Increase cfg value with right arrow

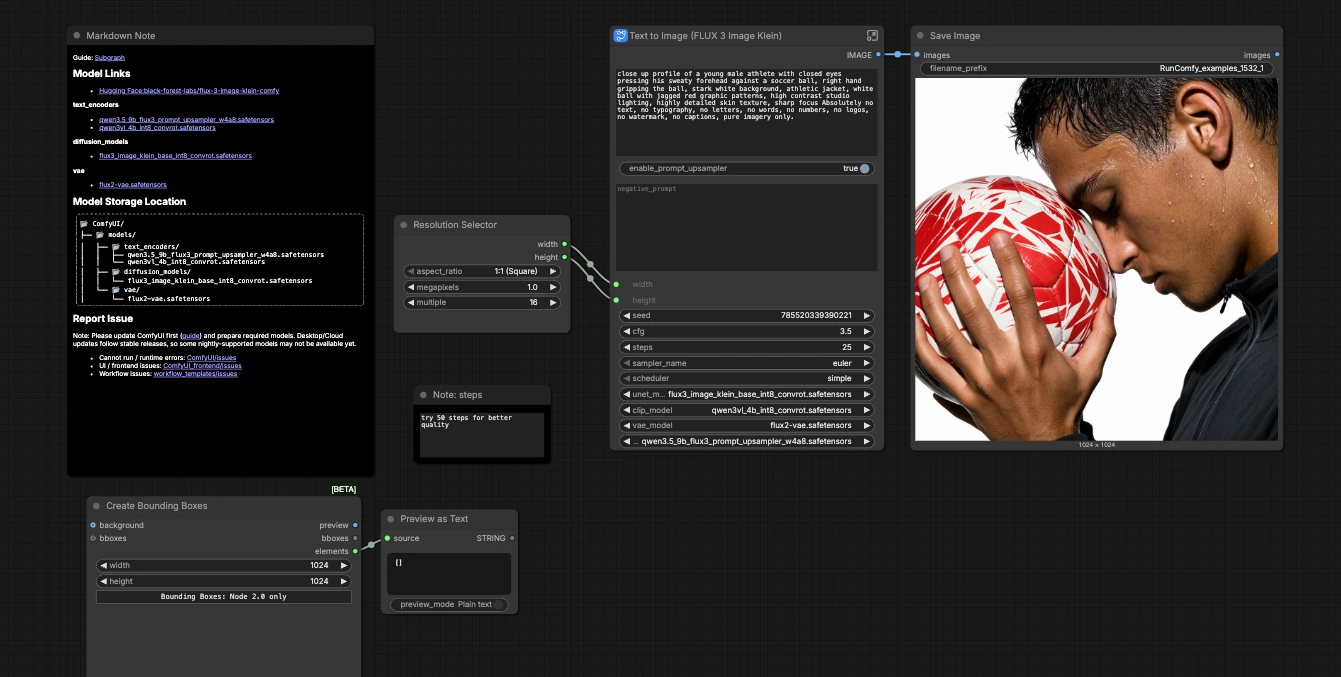[x=866, y=331]
